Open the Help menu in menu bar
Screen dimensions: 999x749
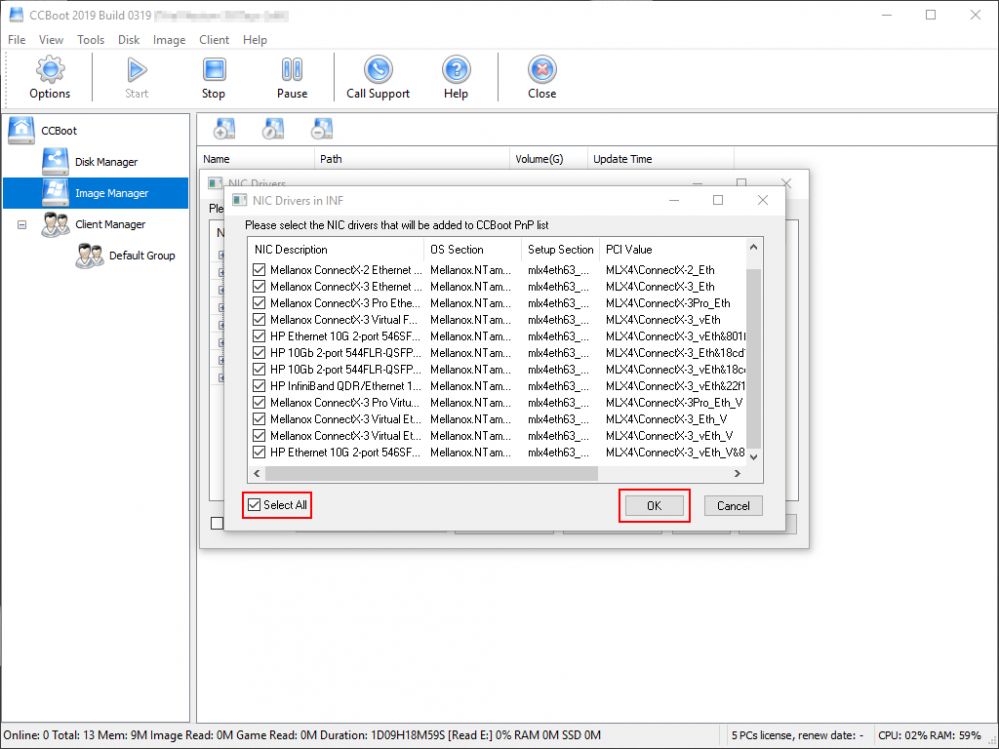255,39
